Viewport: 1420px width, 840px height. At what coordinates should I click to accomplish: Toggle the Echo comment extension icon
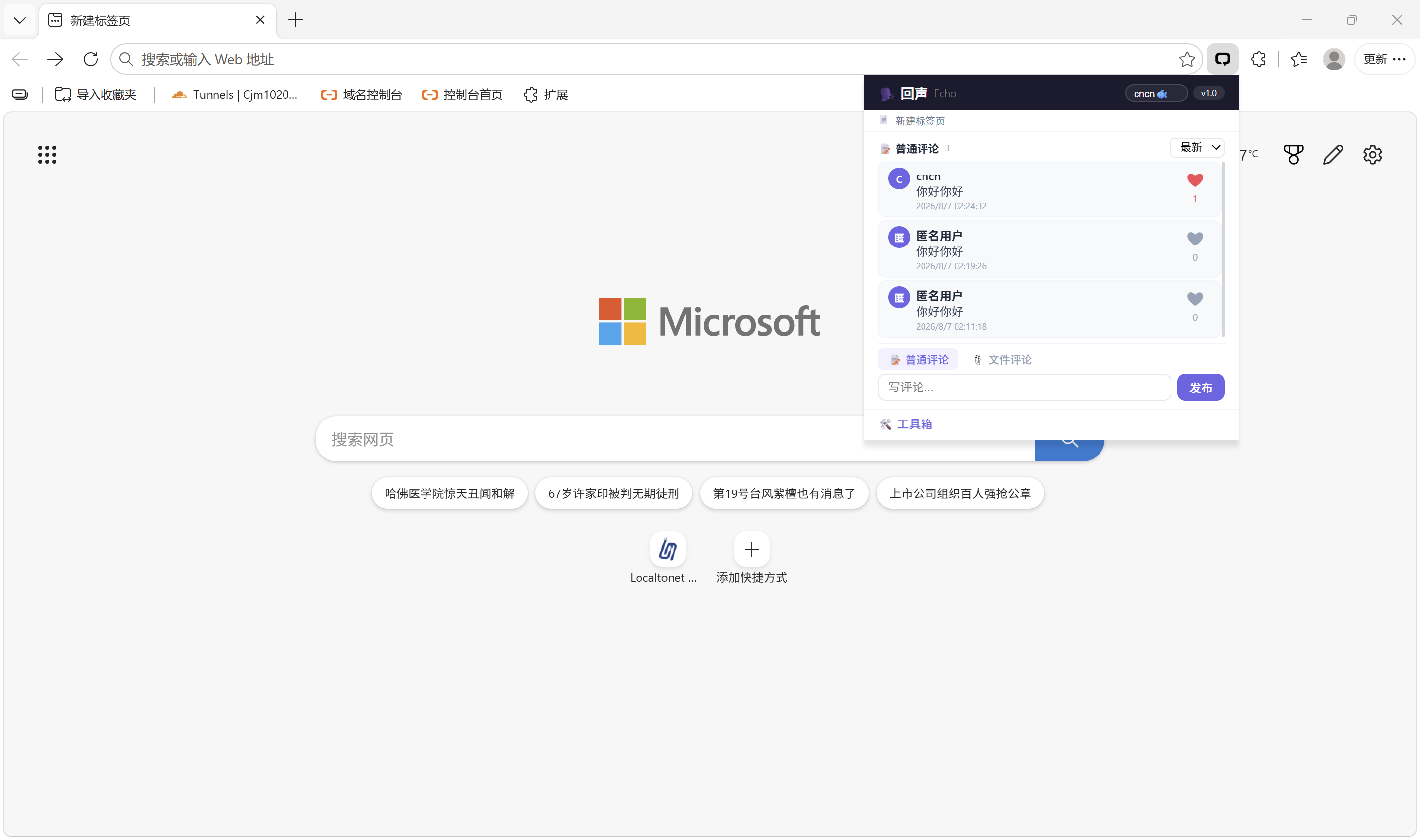pos(1222,59)
